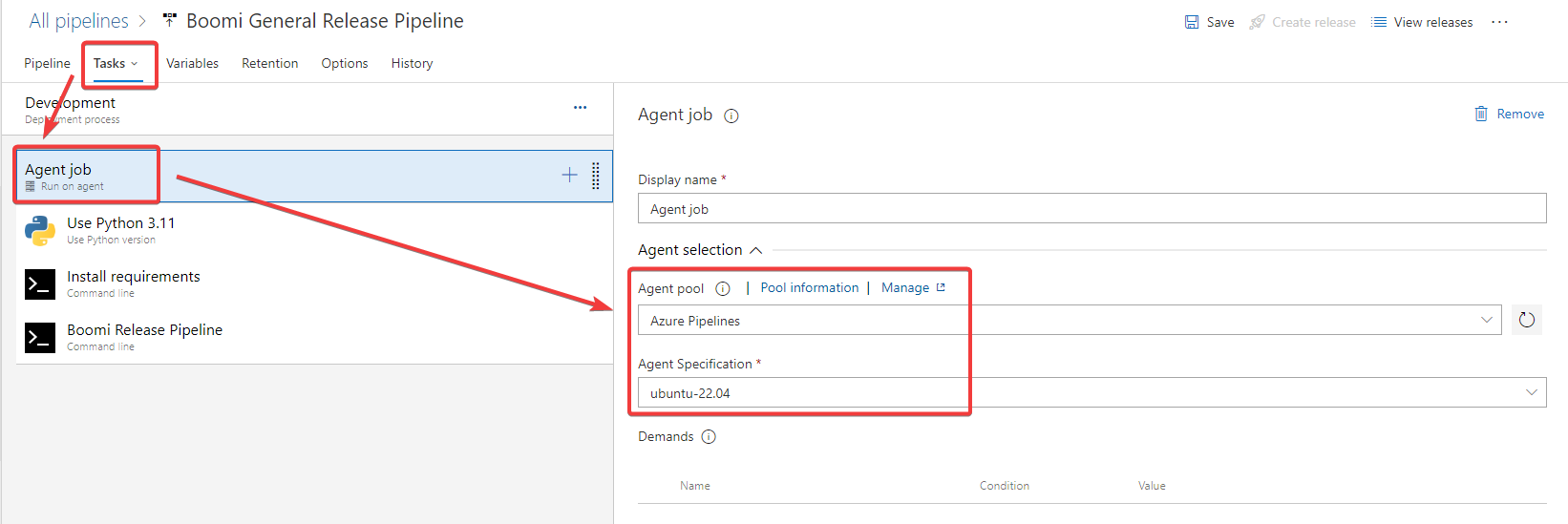Viewport: 1568px width, 524px height.
Task: Click the Demands Name column header
Action: 694,486
